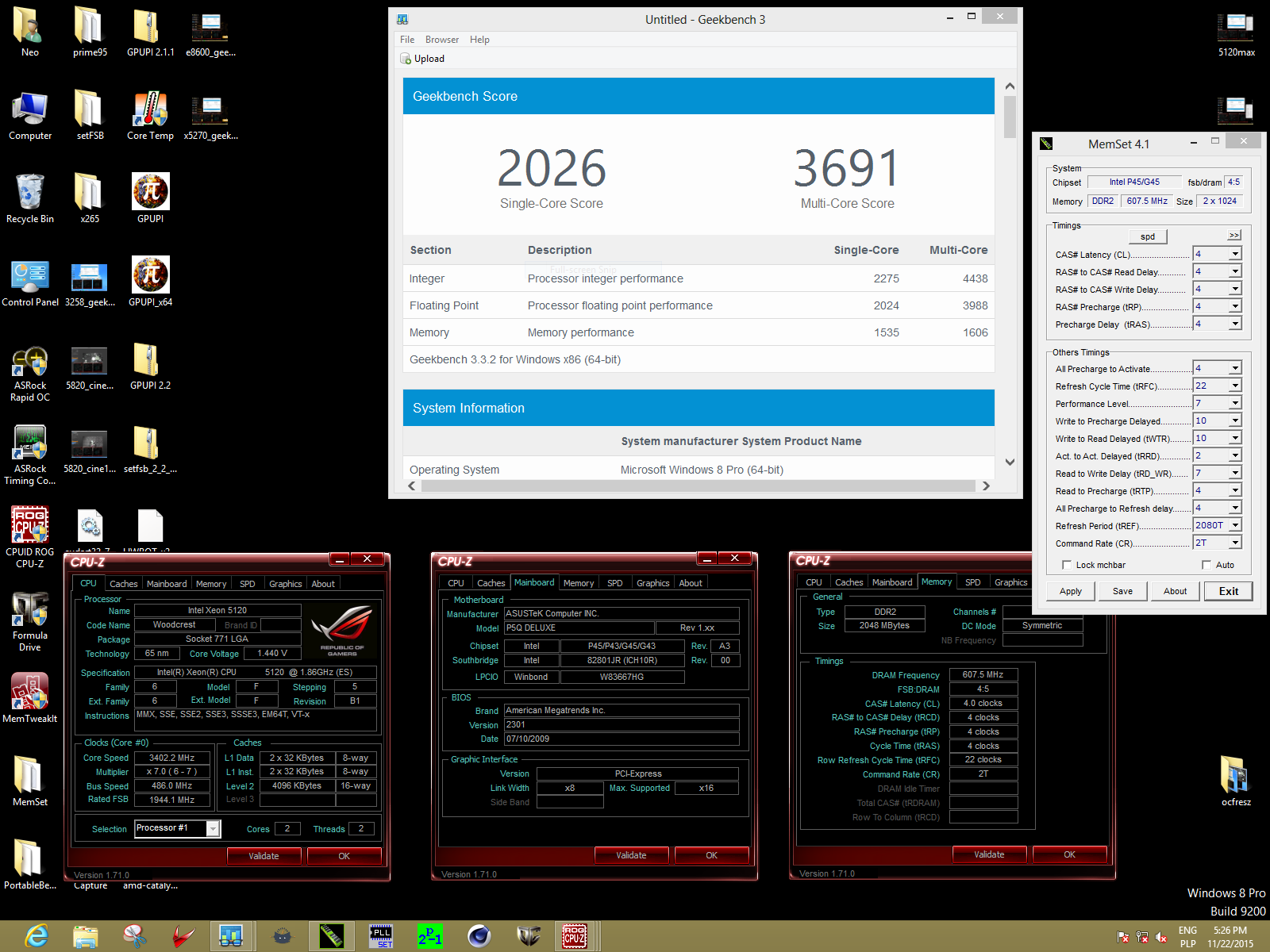Viewport: 1270px width, 952px height.
Task: Open the Control Panel shortcut
Action: click(30, 282)
